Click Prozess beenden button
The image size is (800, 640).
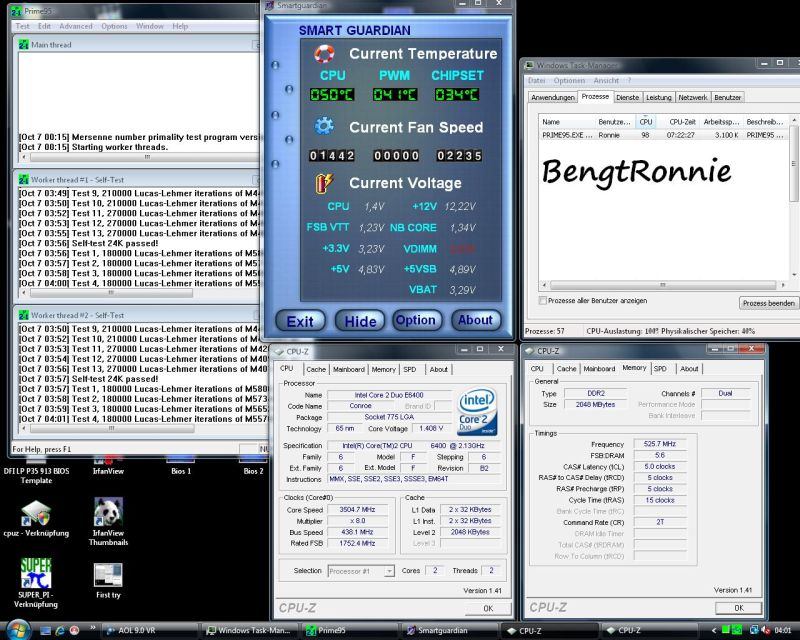768,303
